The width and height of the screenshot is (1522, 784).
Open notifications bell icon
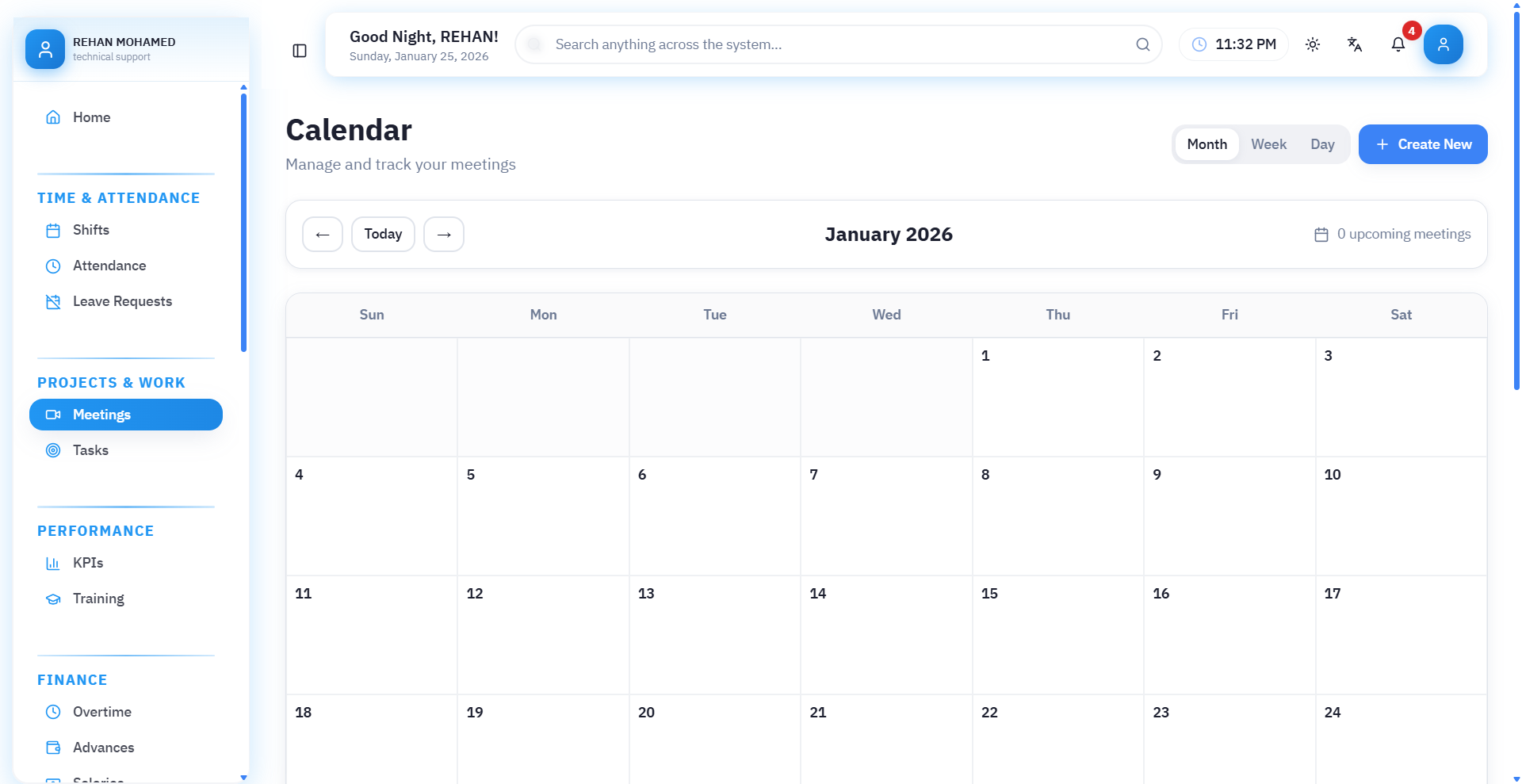(x=1398, y=44)
